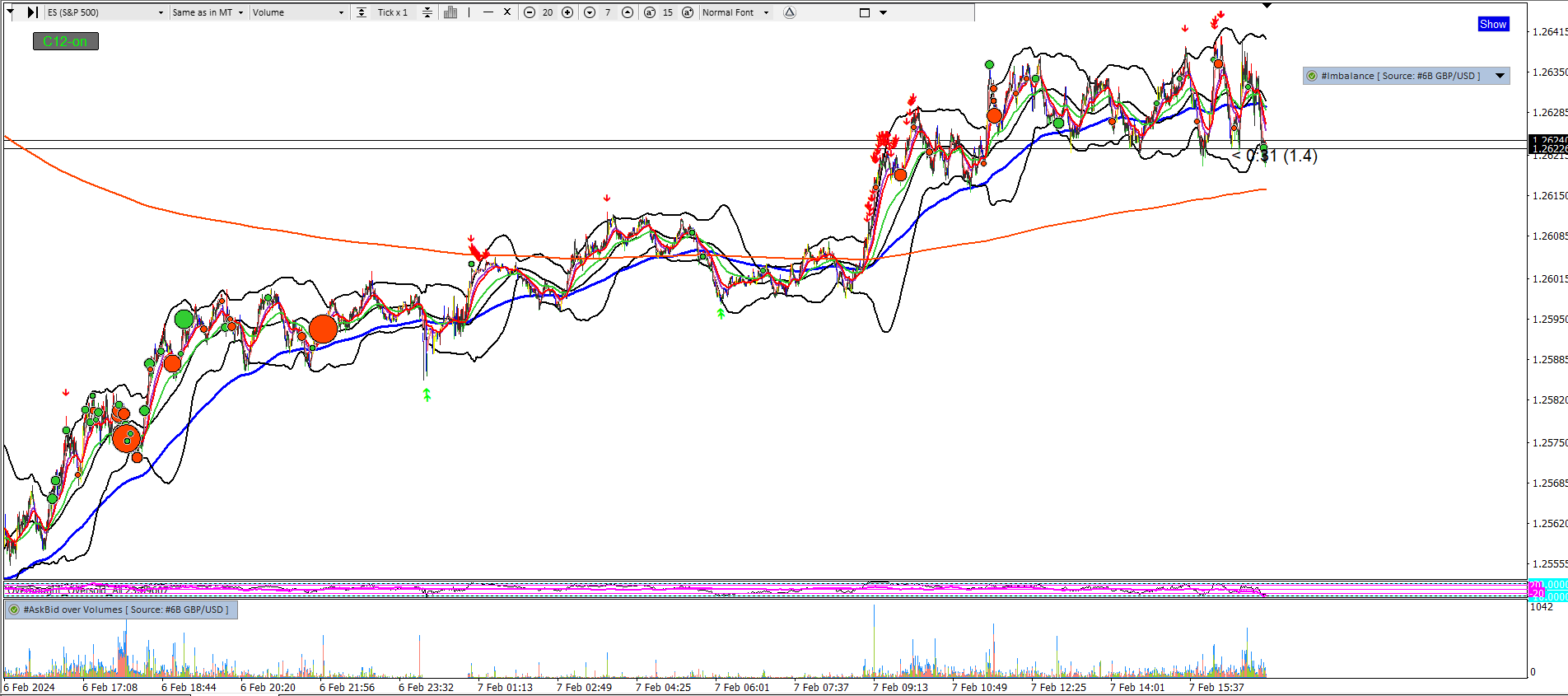Click the square window icon in toolbar
Image resolution: width=1568 pixels, height=696 pixels.
click(865, 12)
